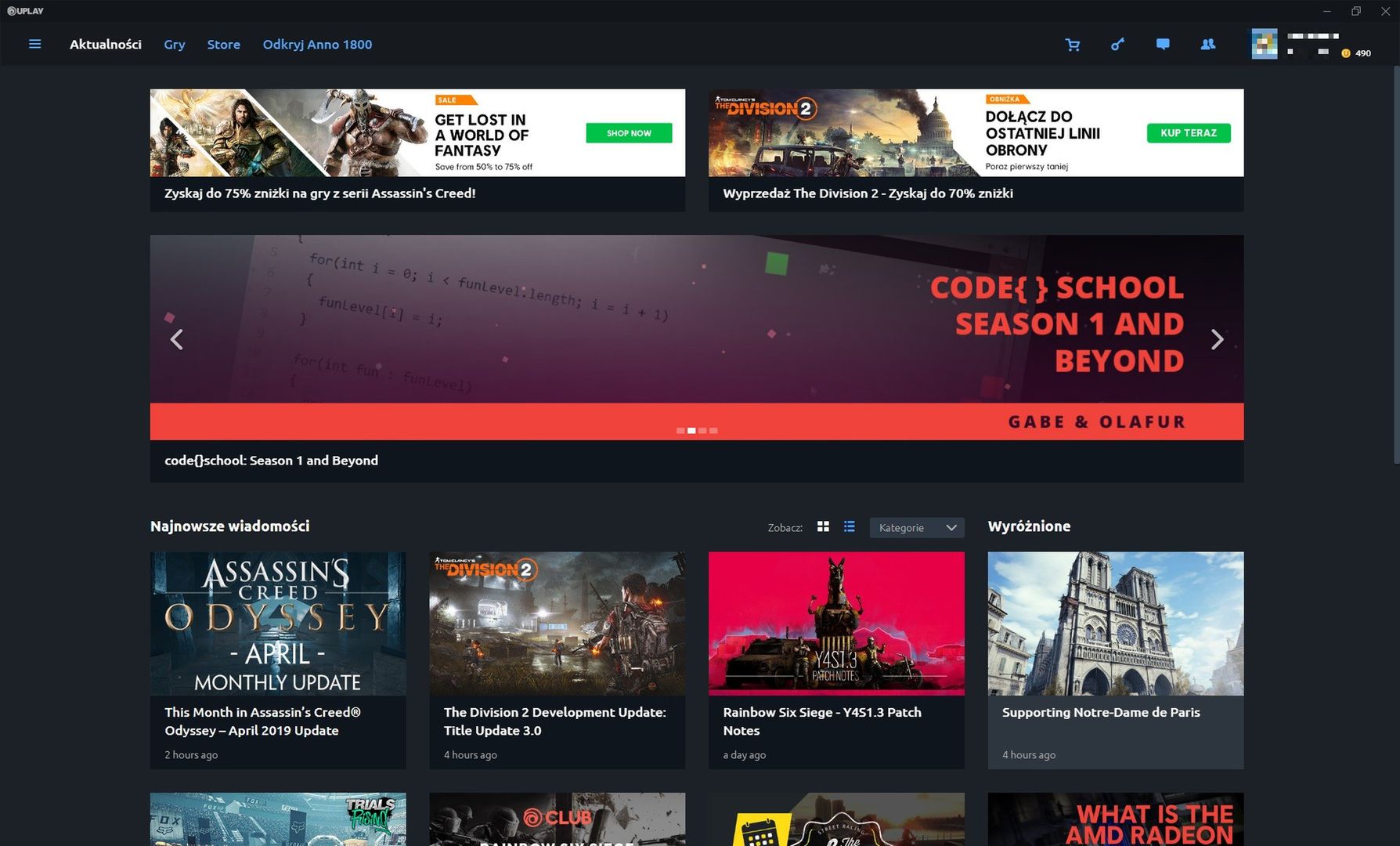Open the Trials Rising news thumbnail
The image size is (1400, 846).
[x=278, y=819]
